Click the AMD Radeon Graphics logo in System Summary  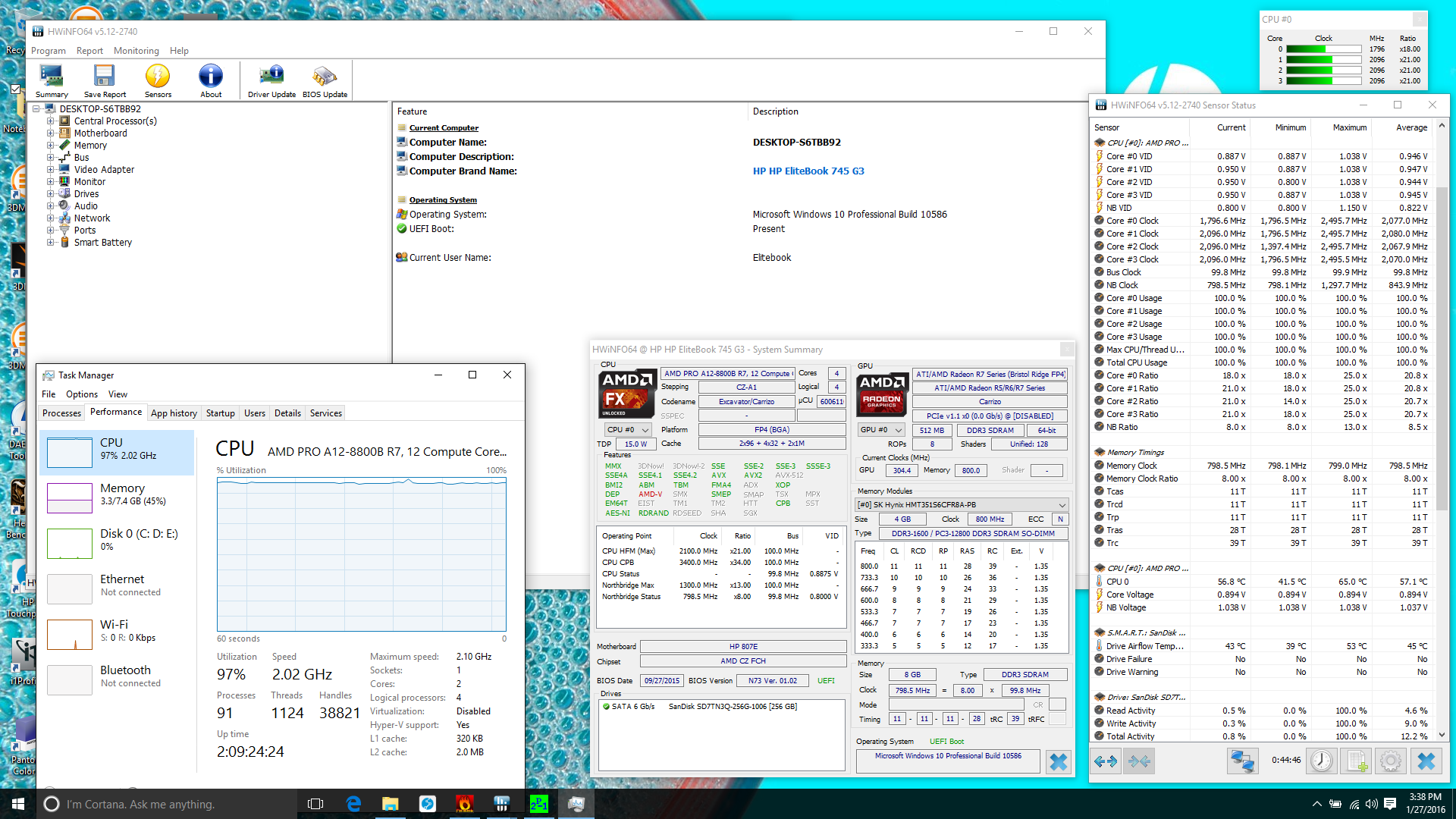coord(882,394)
